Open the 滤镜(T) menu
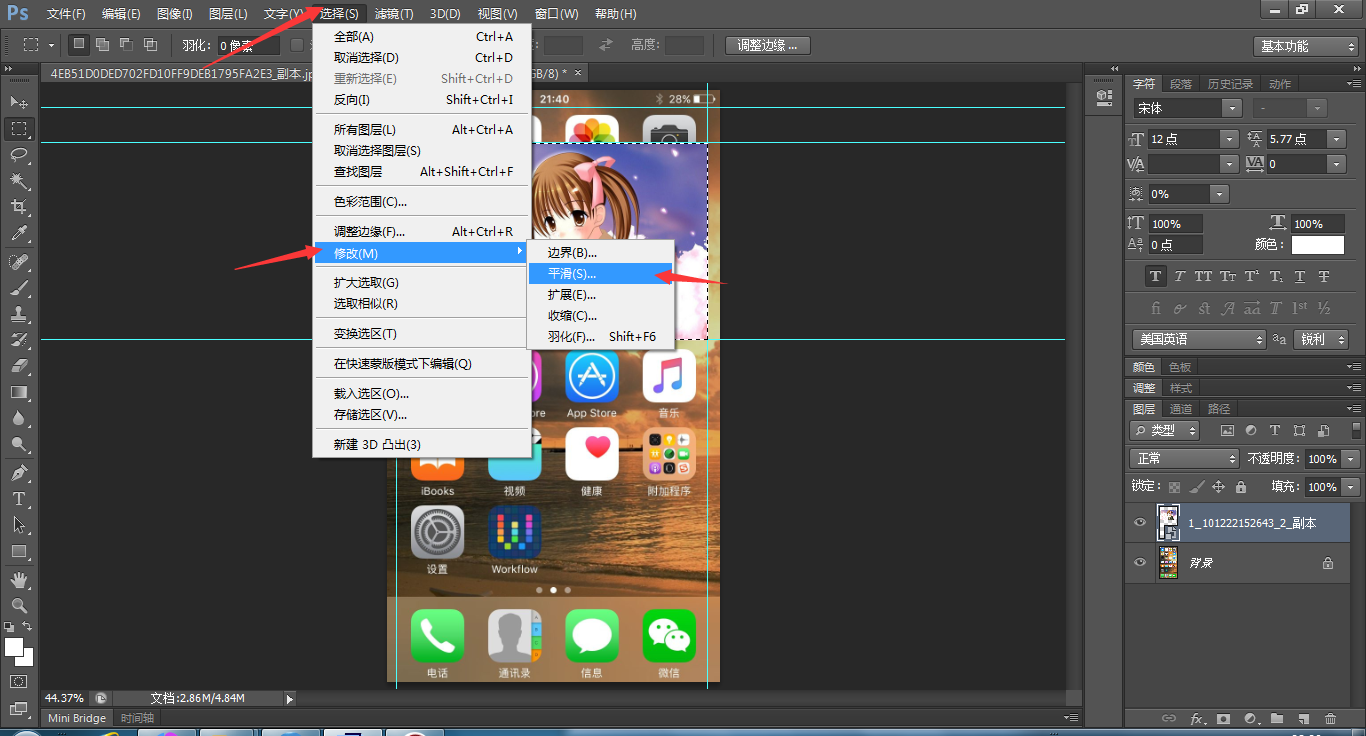The image size is (1366, 736). (394, 14)
